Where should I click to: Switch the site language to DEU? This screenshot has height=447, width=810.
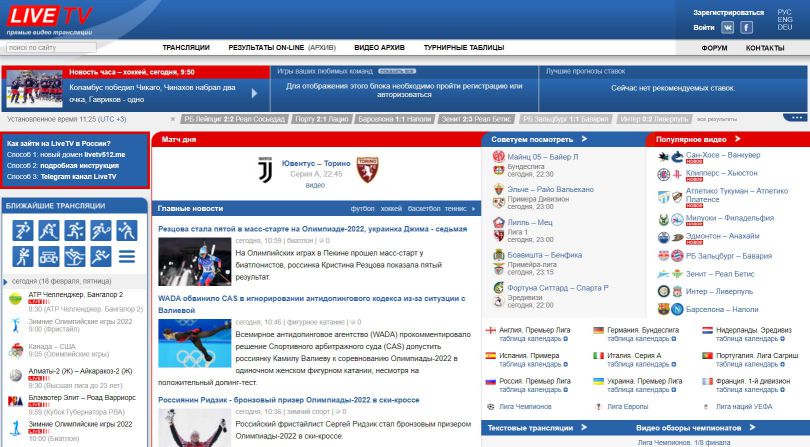tap(784, 27)
